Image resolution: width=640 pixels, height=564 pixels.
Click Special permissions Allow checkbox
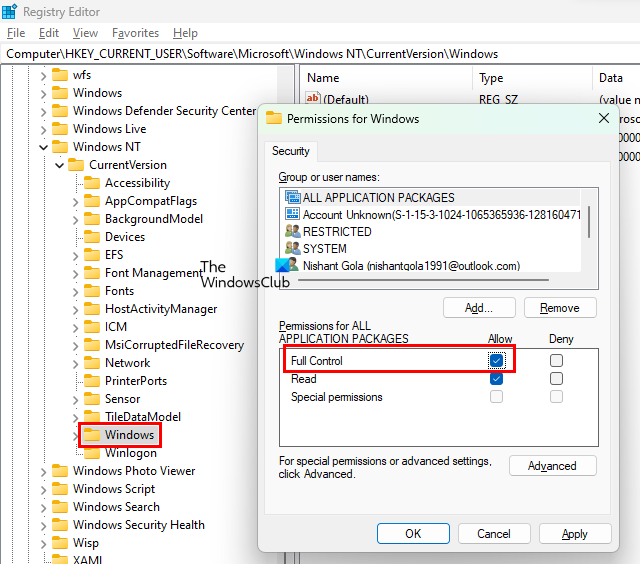click(496, 397)
